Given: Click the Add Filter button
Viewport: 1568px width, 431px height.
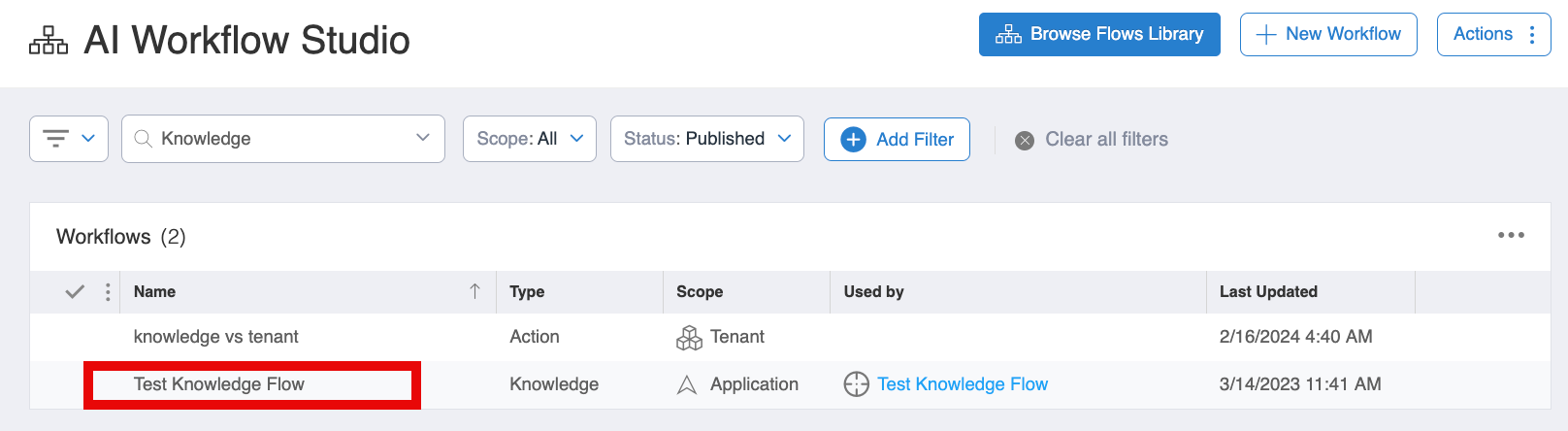Looking at the screenshot, I should (x=897, y=139).
